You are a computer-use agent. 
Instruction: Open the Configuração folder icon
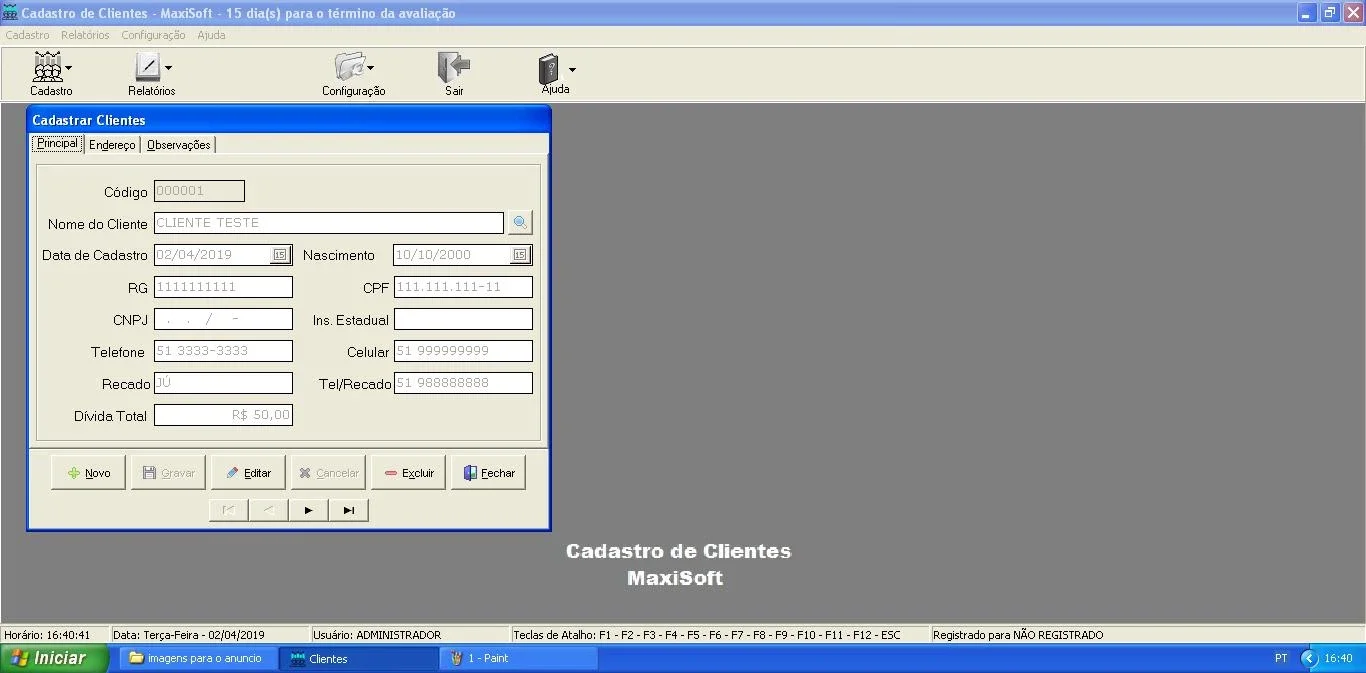[350, 68]
